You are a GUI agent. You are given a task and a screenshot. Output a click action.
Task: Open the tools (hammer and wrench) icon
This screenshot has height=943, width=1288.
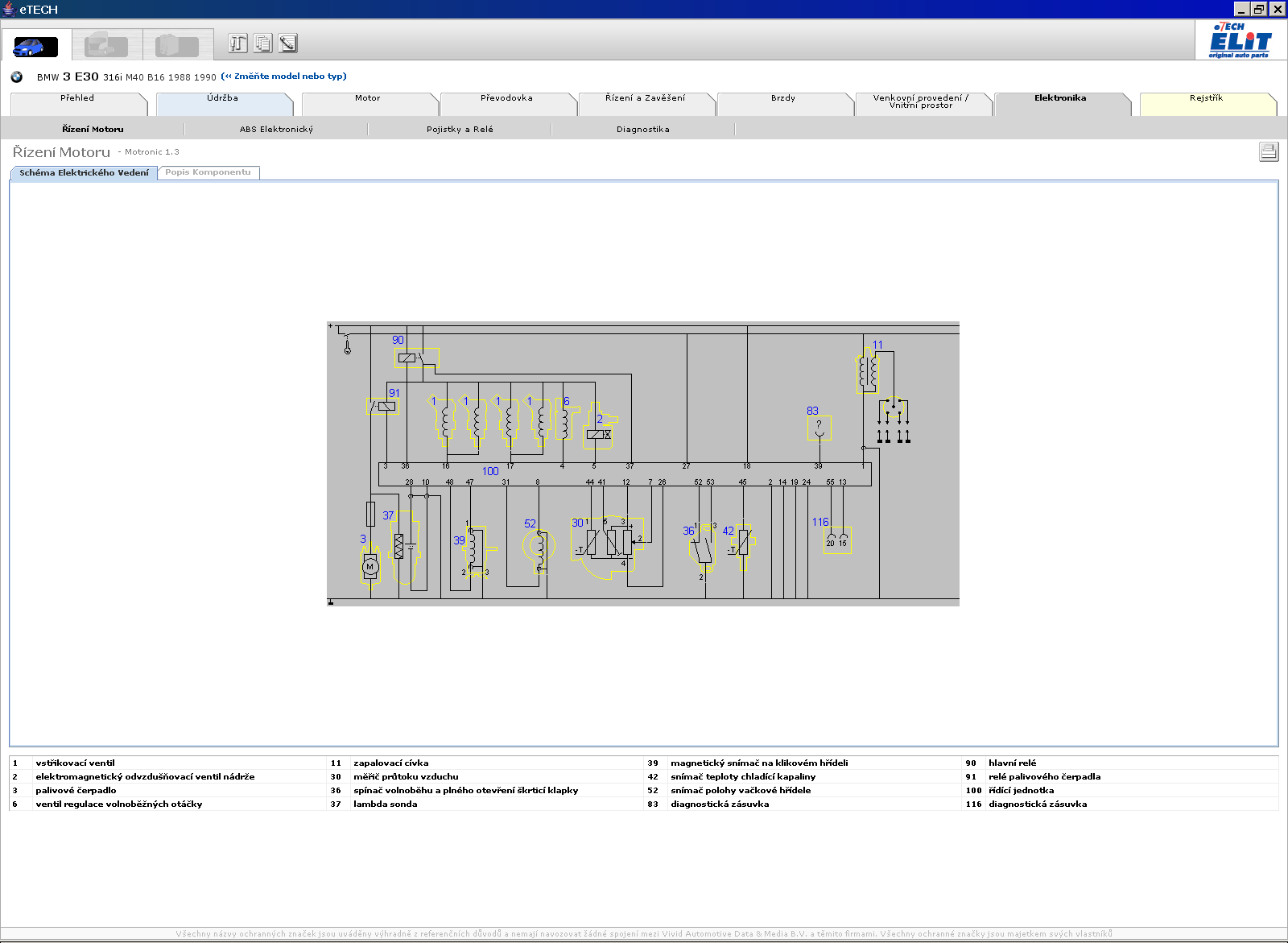point(237,43)
